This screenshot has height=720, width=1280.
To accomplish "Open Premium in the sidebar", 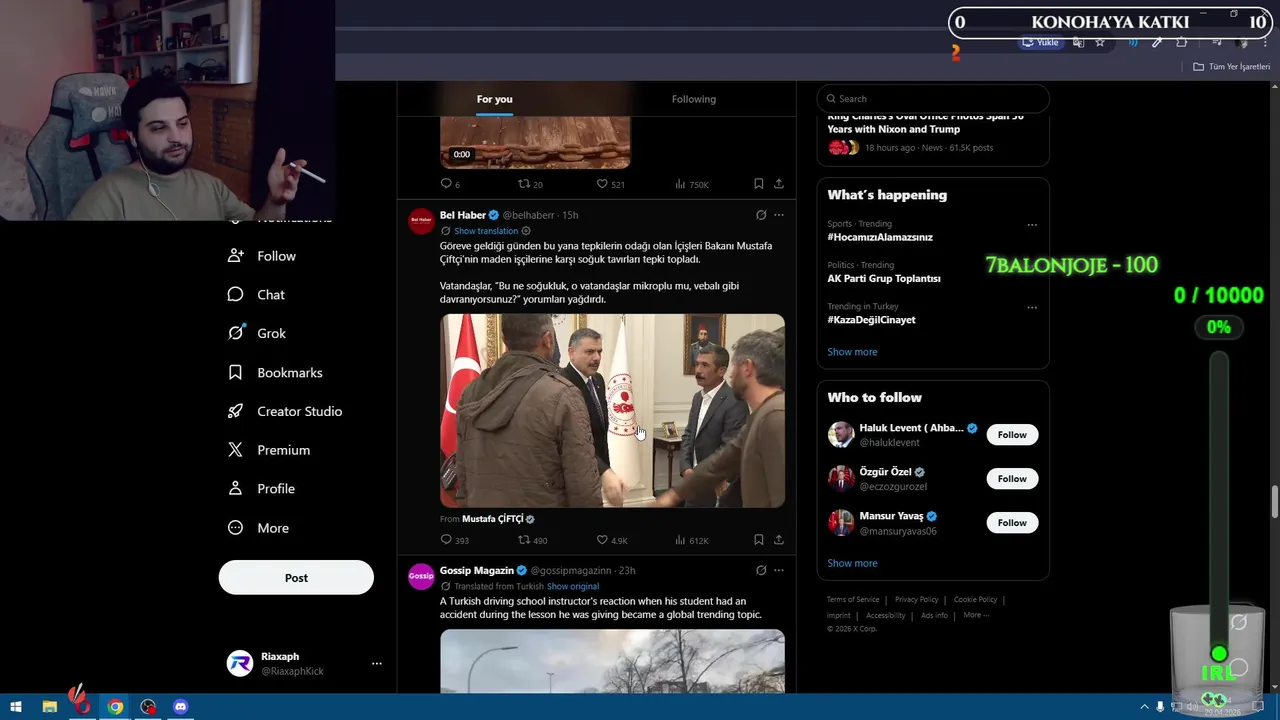I will 270,450.
